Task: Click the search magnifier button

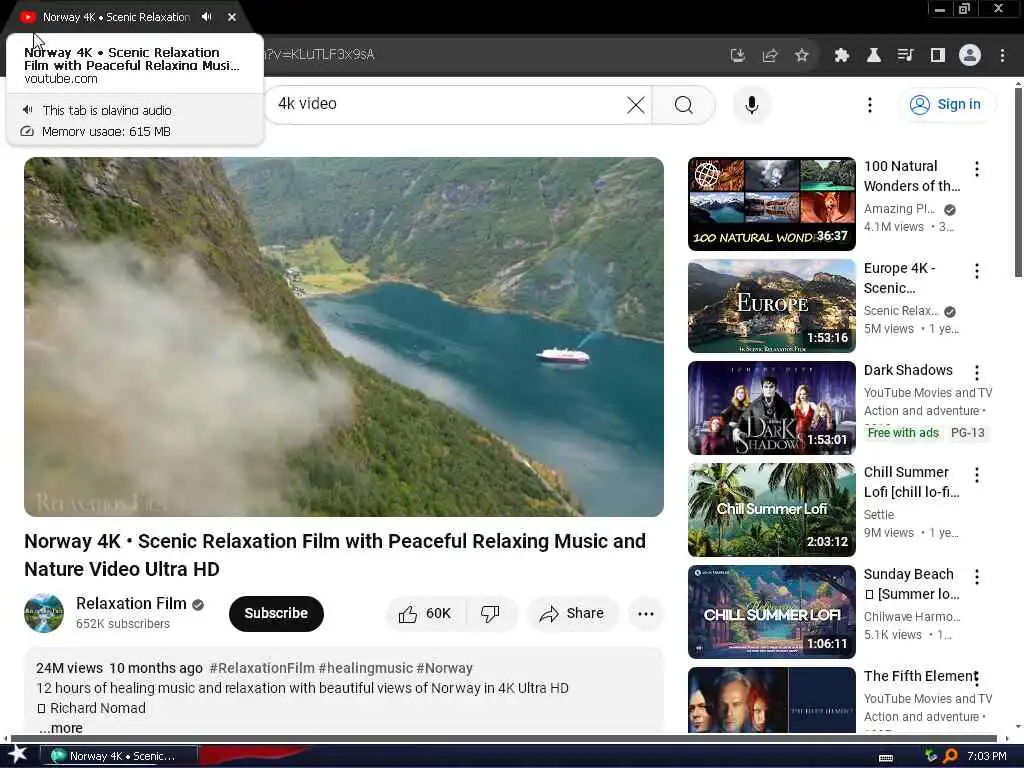Action: (x=684, y=104)
